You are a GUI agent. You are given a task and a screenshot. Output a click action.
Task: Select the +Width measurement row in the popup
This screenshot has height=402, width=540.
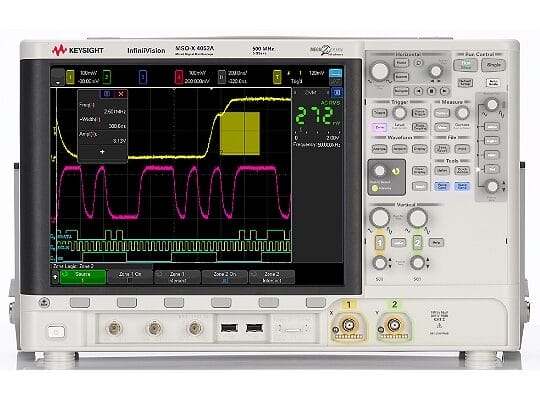[x=103, y=123]
